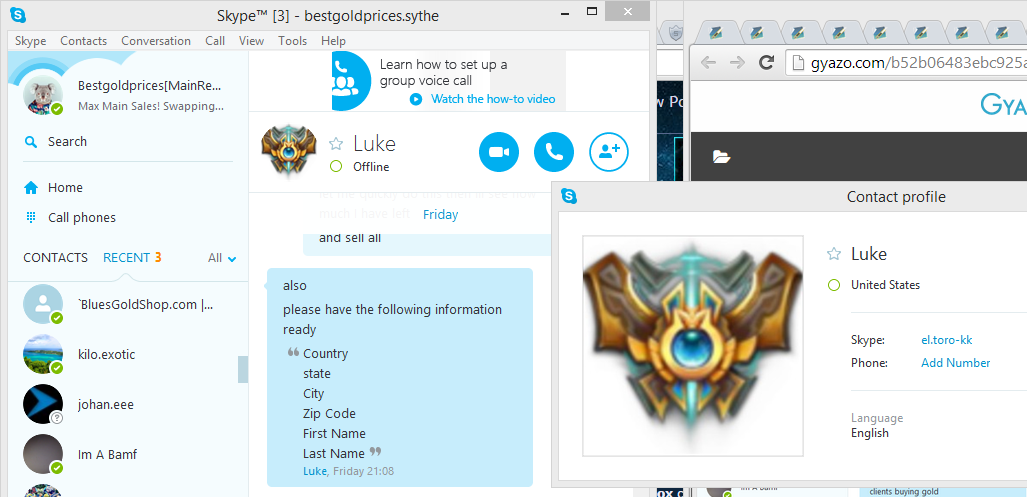Select BluesGoldShop.com contact
Screen dimensions: 1027x497
click(128, 304)
